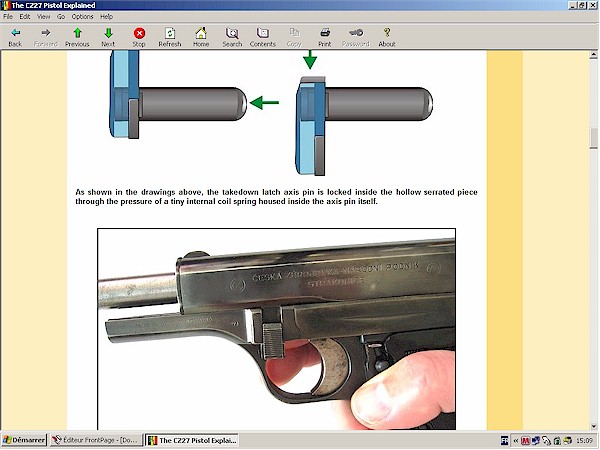Show the Contents list
Image resolution: width=600 pixels, height=450 pixels.
tap(262, 38)
